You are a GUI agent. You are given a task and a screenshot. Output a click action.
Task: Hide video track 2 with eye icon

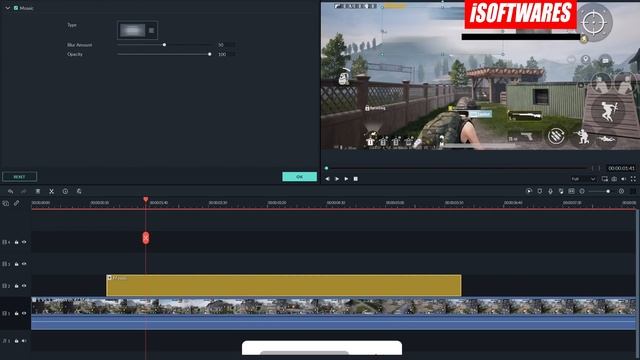[24, 286]
